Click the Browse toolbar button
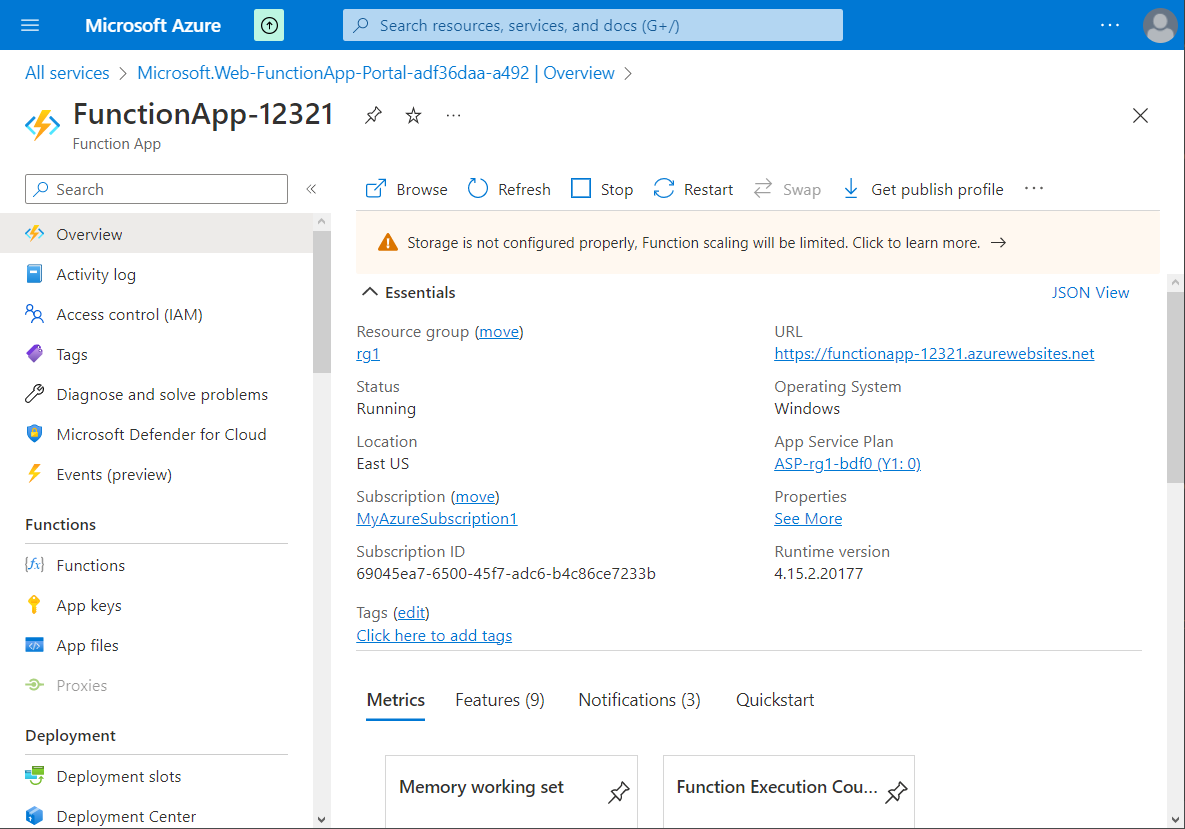Viewport: 1185px width, 829px height. pos(407,189)
